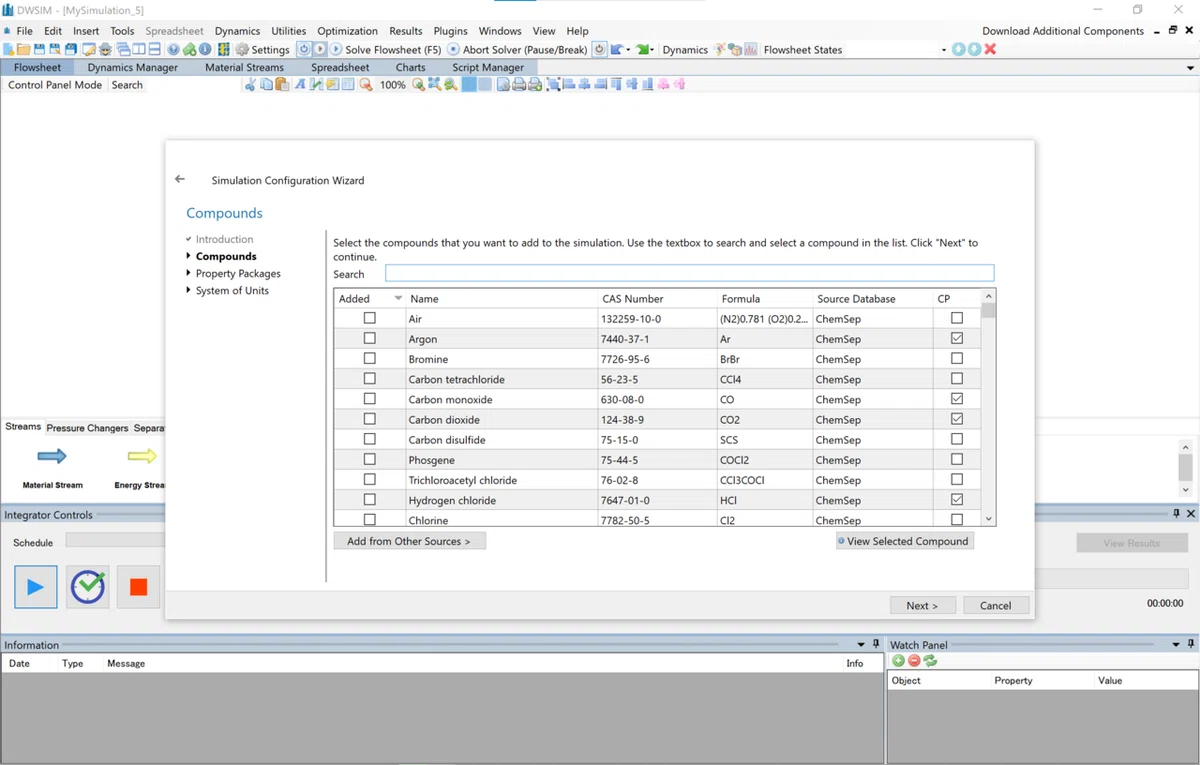The width and height of the screenshot is (1200, 765).
Task: Click the Energy Stream yellow arrow icon
Action: [142, 457]
